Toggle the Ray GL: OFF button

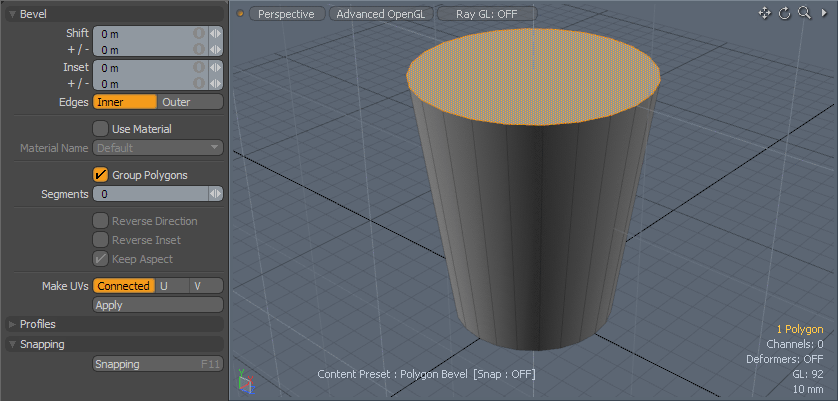(x=486, y=14)
